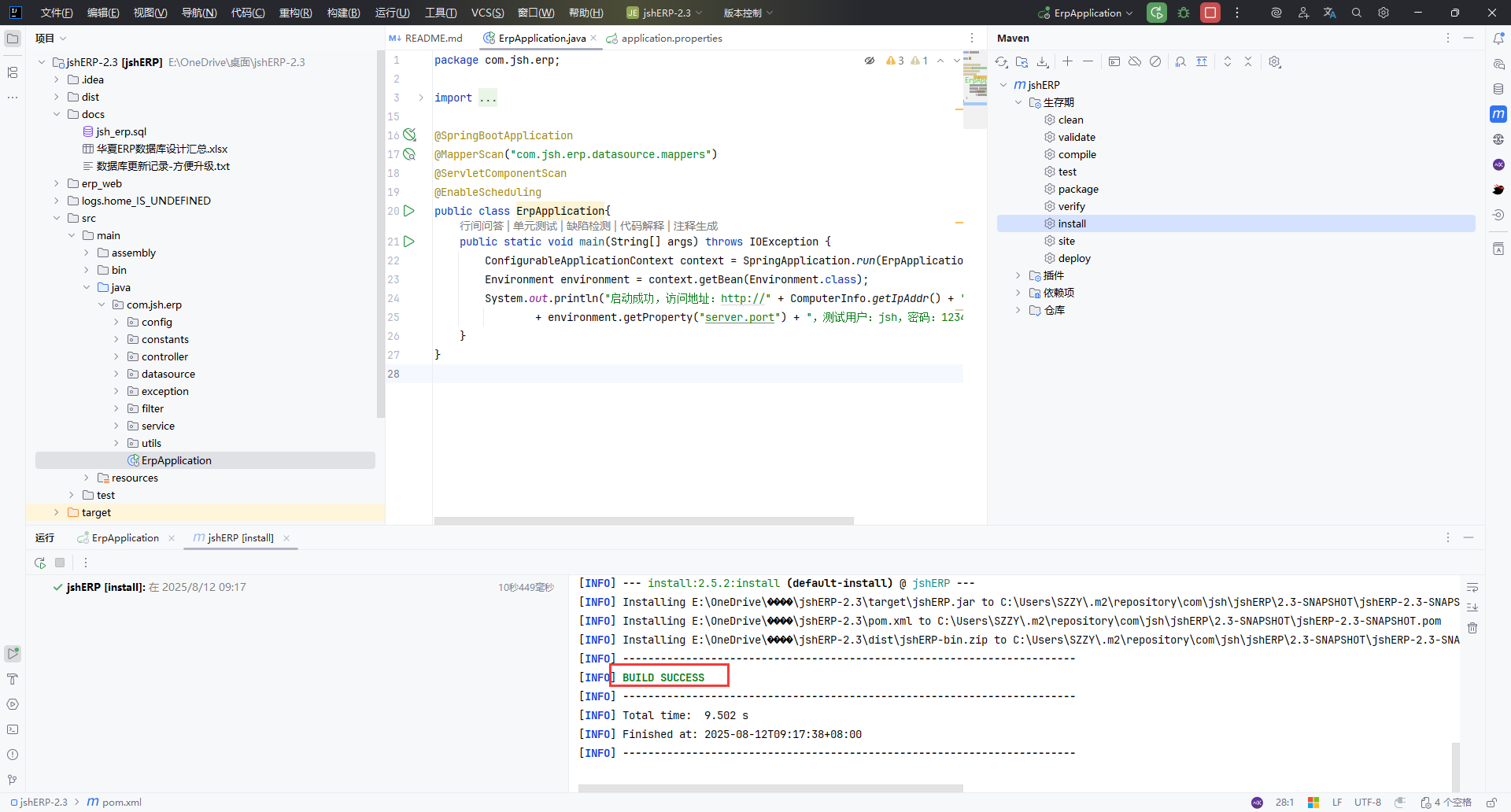Click the run gutter icon beside main method
The width and height of the screenshot is (1511, 812).
pyautogui.click(x=409, y=242)
